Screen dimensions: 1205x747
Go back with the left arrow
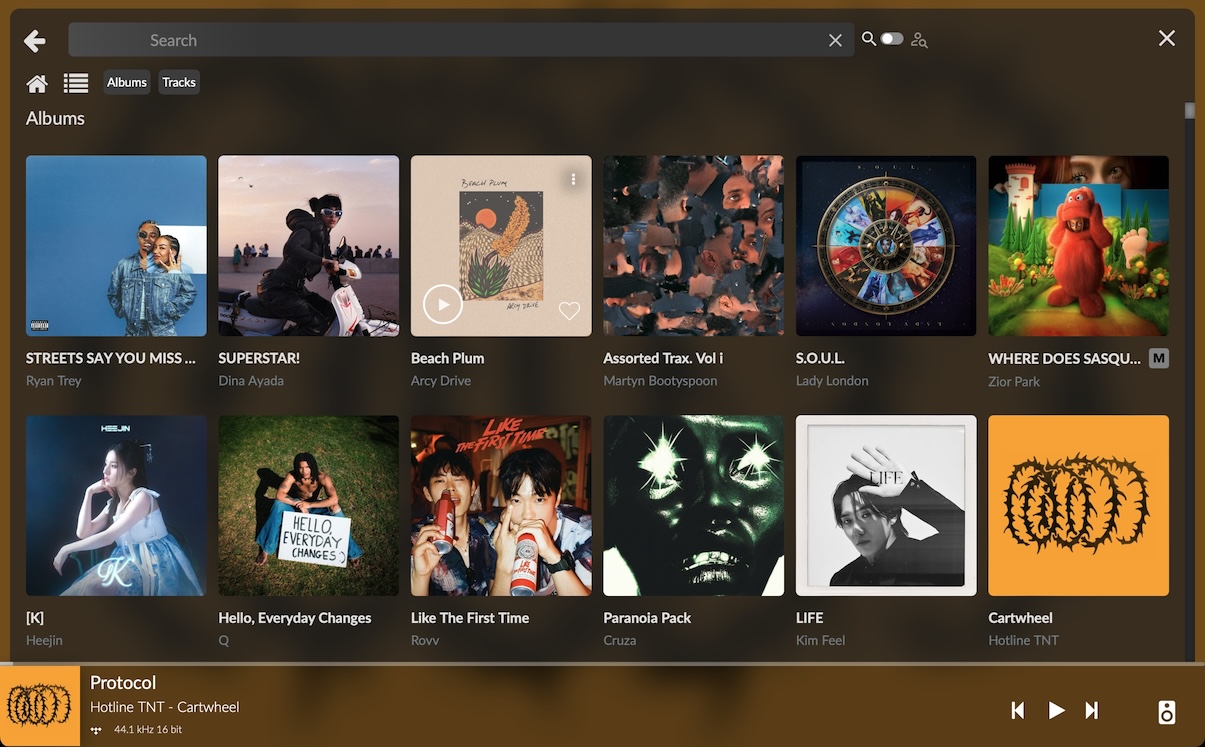pos(35,40)
